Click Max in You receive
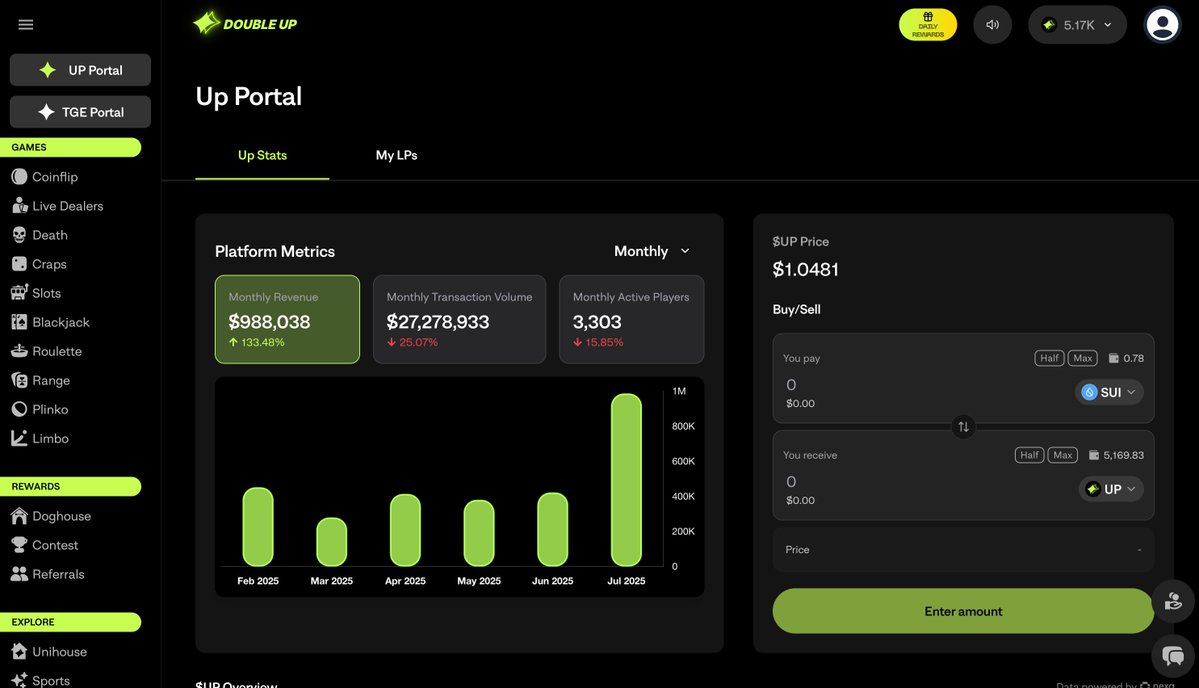This screenshot has width=1199, height=688. (1063, 455)
